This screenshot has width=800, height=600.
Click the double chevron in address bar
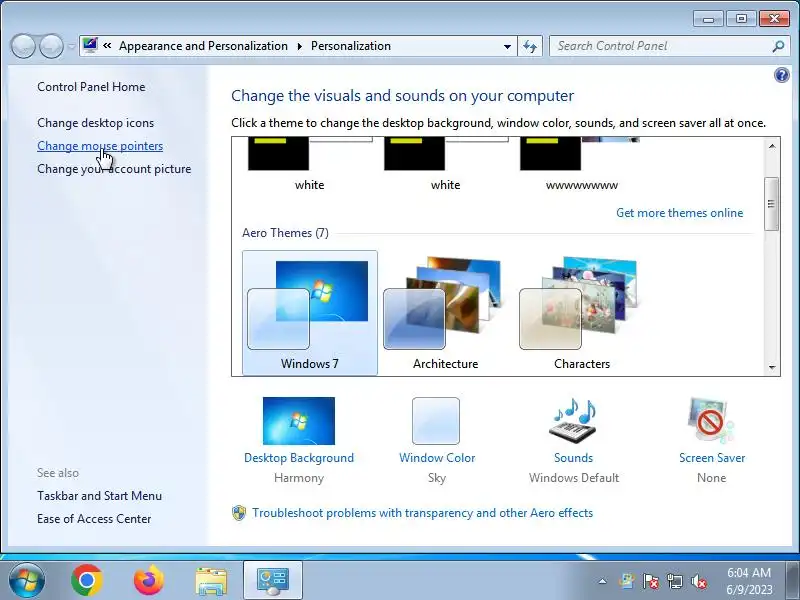pyautogui.click(x=107, y=45)
